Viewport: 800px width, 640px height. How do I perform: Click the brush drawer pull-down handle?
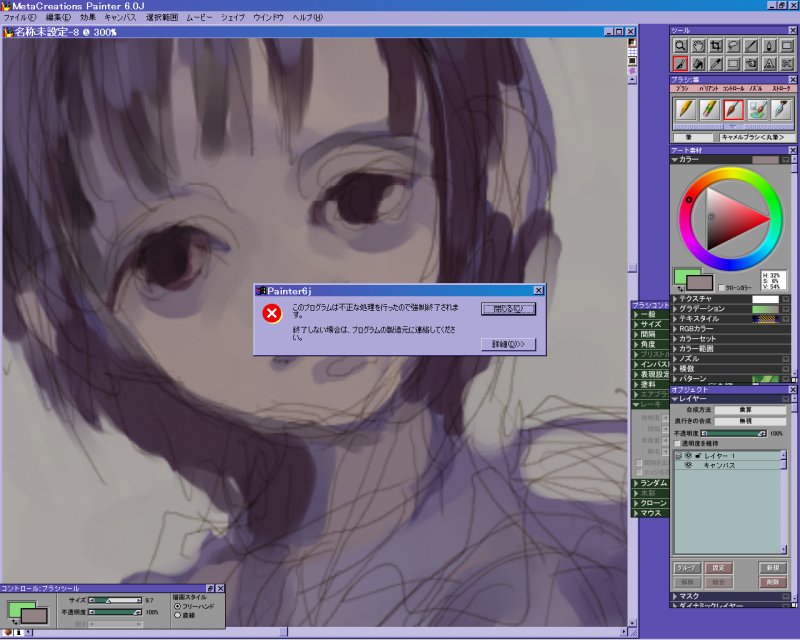(x=733, y=126)
